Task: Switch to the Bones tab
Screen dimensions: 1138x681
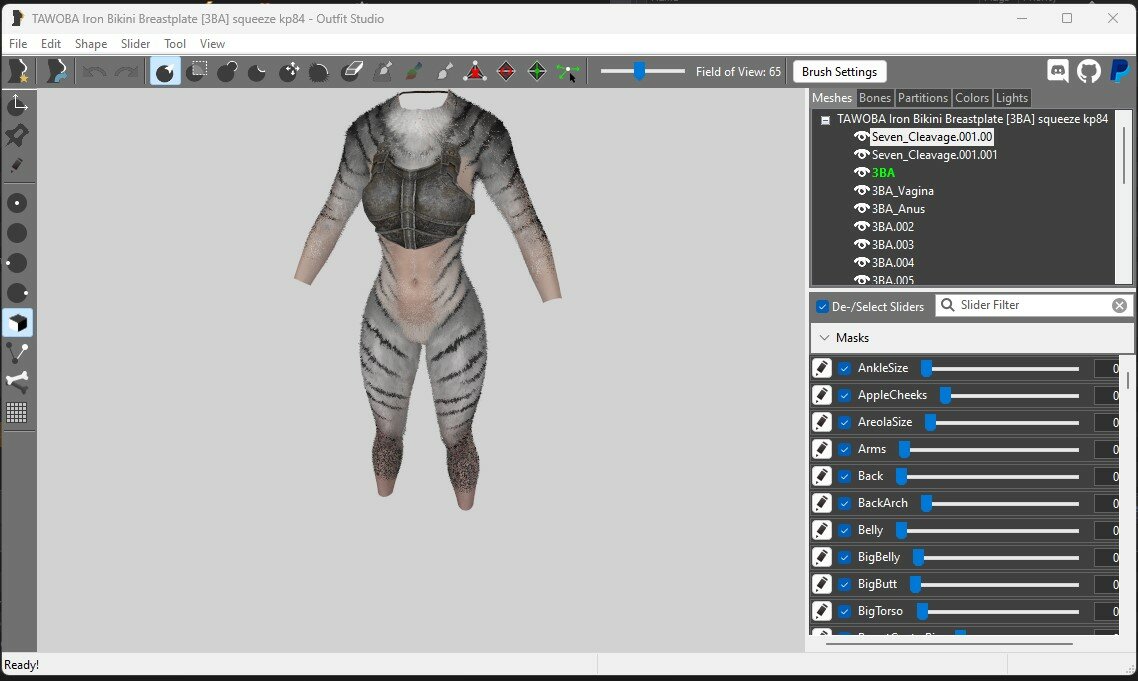Action: 875,97
